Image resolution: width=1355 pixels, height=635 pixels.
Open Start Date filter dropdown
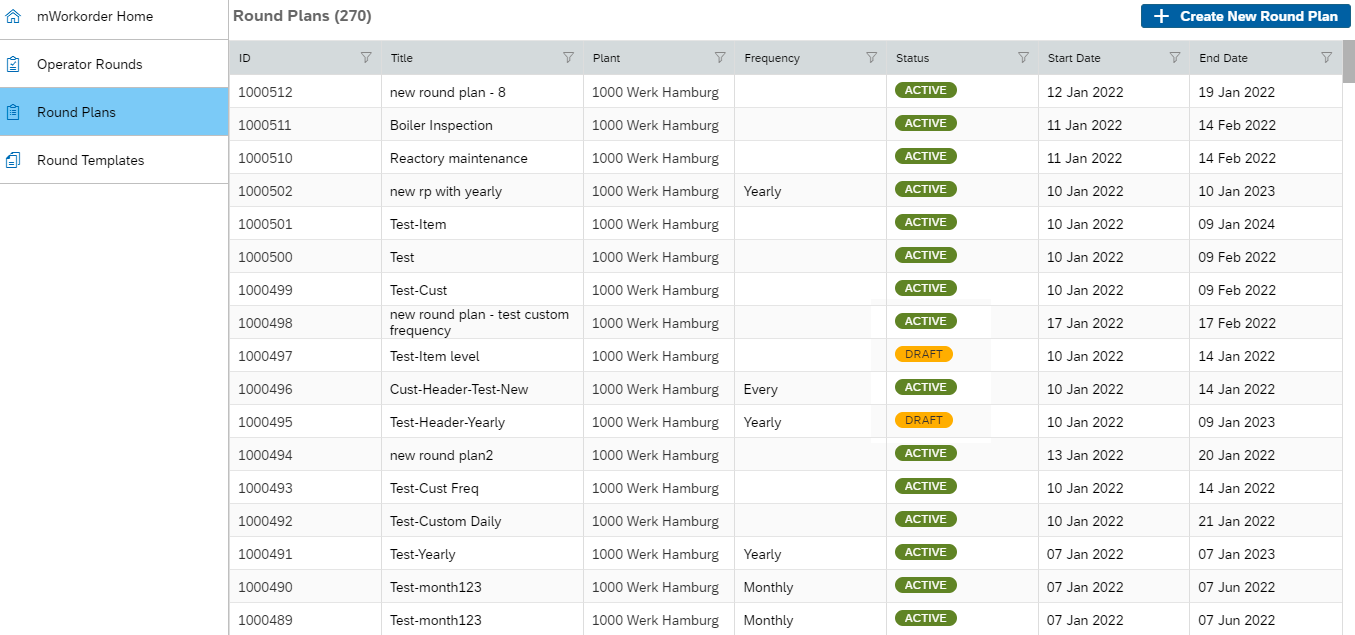tap(1175, 58)
